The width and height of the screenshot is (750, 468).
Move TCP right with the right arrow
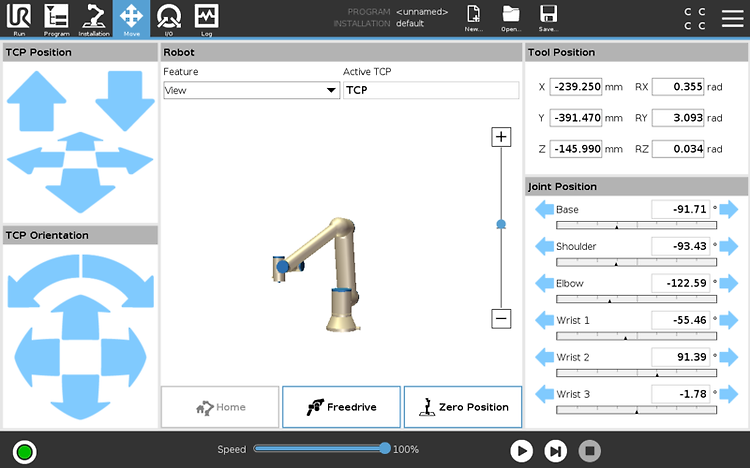click(x=125, y=160)
